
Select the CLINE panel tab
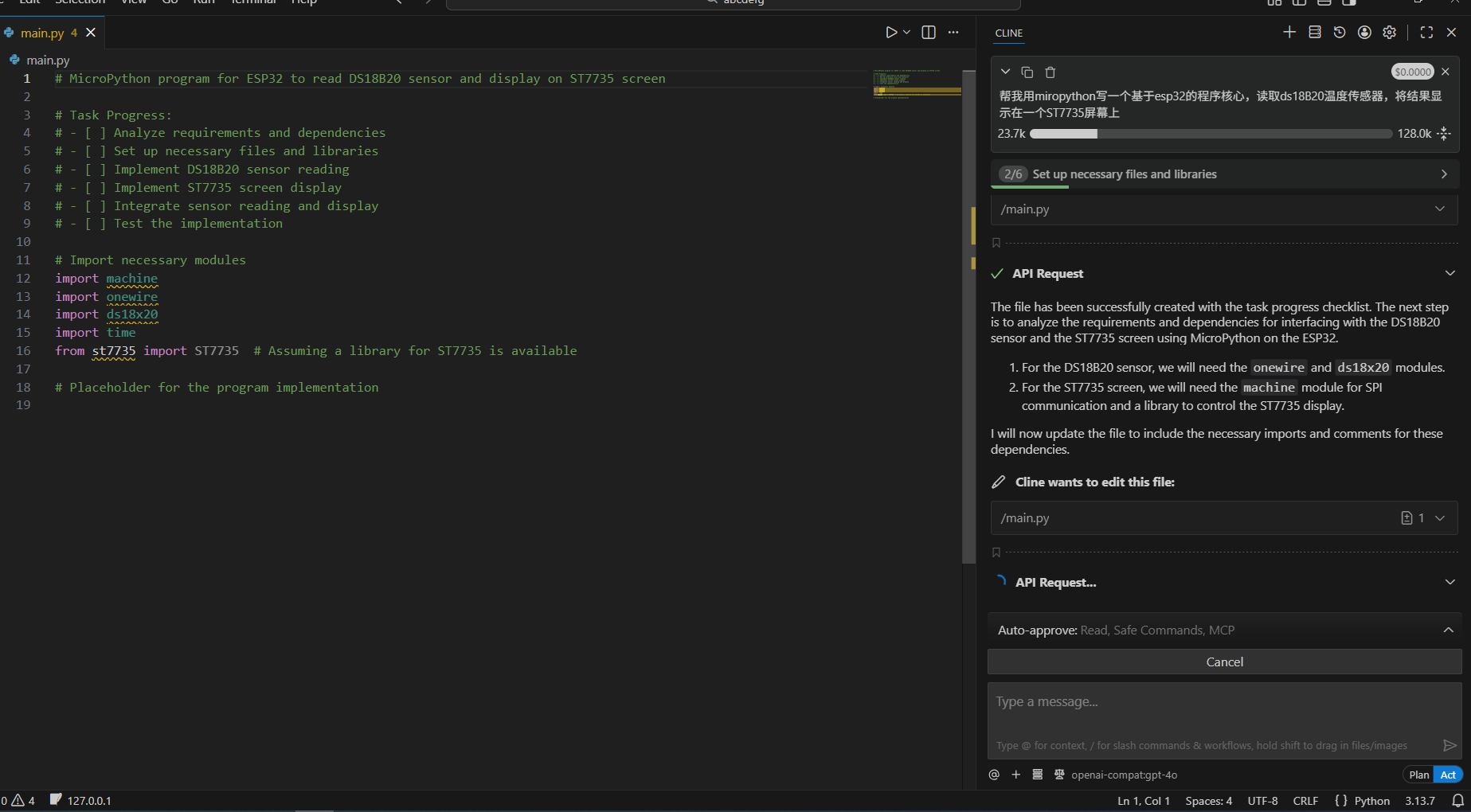1008,33
